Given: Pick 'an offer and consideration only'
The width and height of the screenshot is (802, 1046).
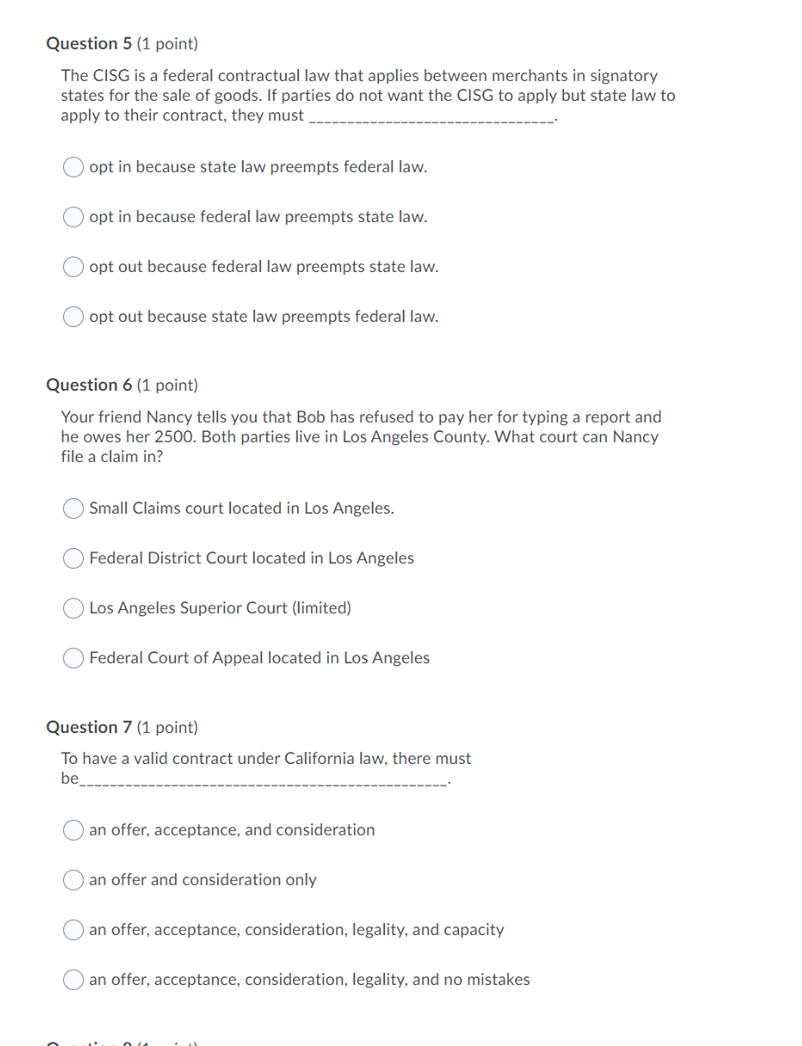Looking at the screenshot, I should click(x=72, y=880).
